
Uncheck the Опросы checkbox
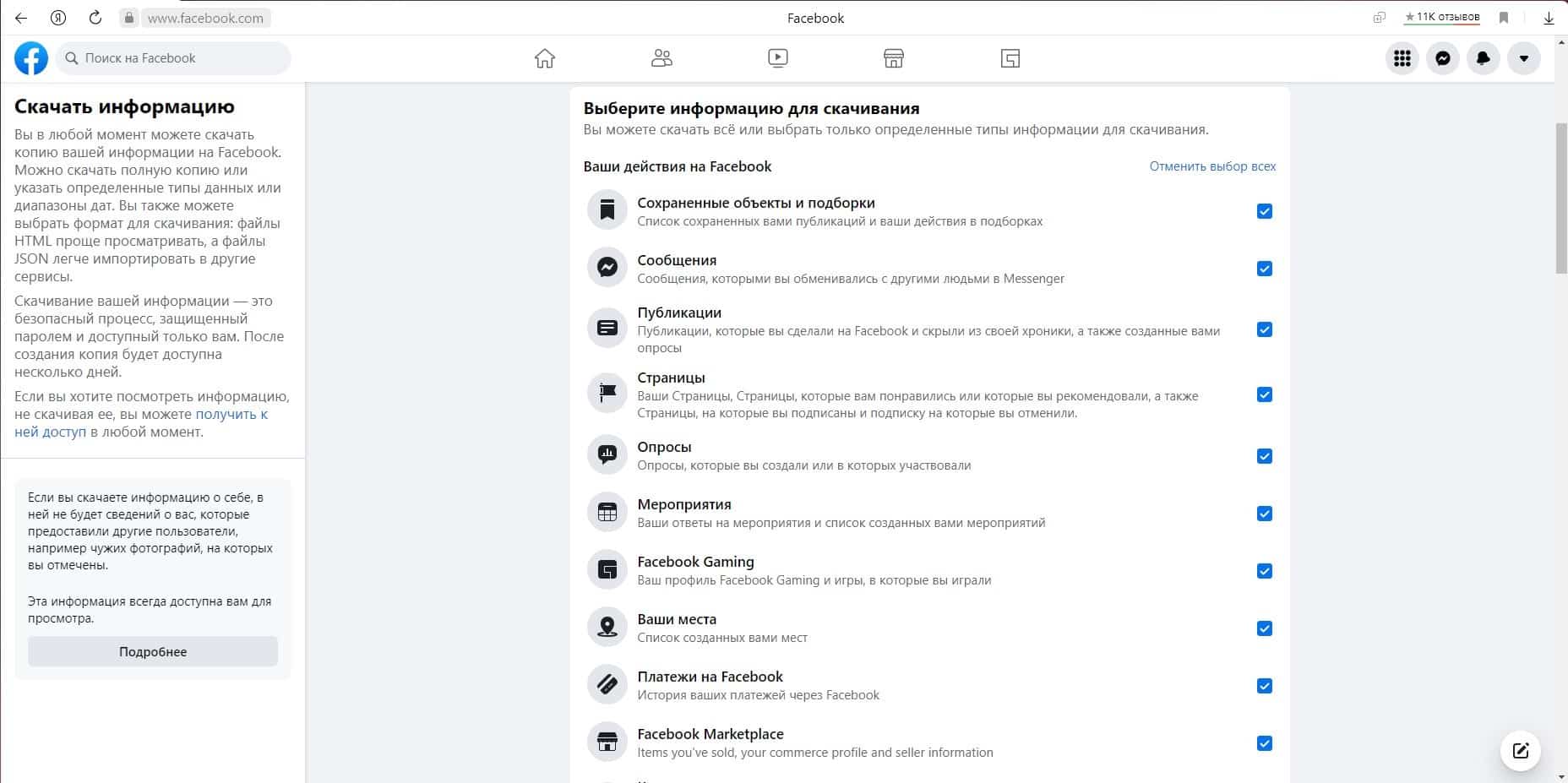pyautogui.click(x=1265, y=456)
